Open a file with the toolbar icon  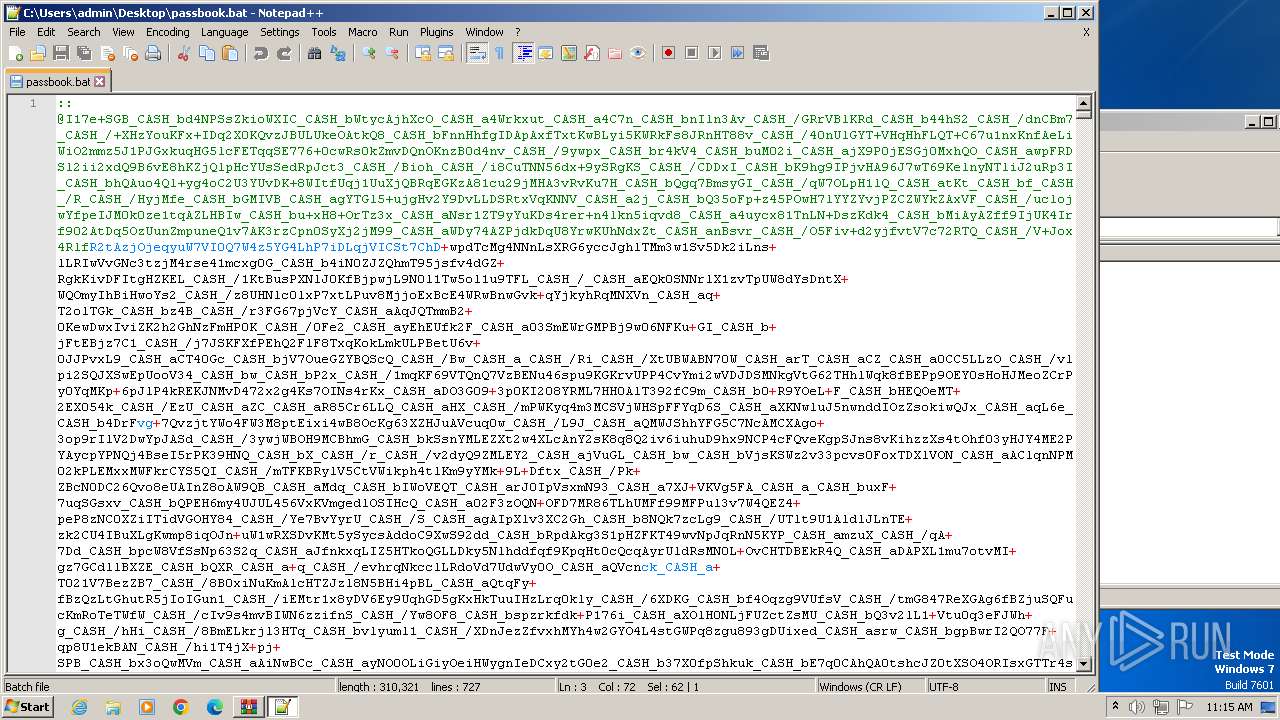tap(38, 53)
